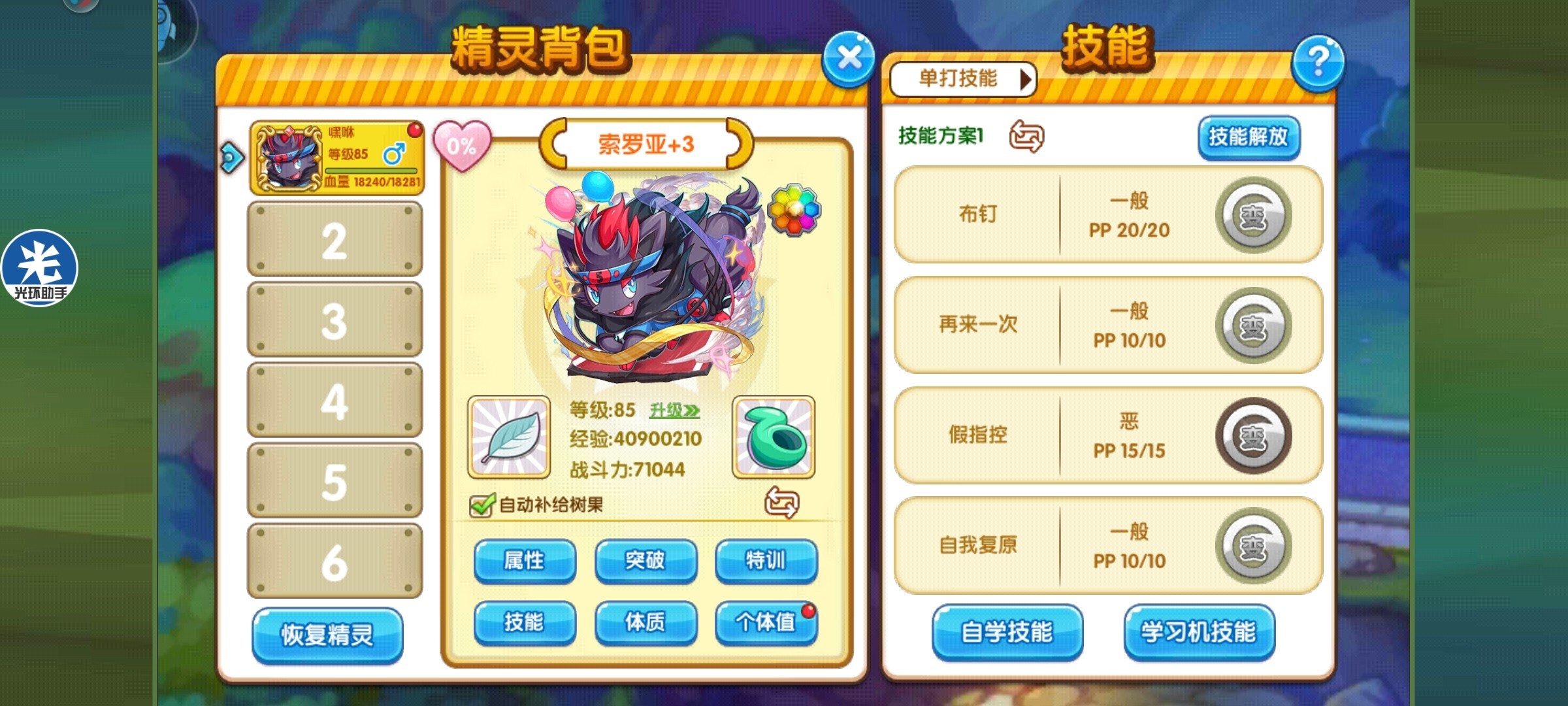Expand the arrow left of the pet card
1568x706 pixels.
[x=232, y=158]
